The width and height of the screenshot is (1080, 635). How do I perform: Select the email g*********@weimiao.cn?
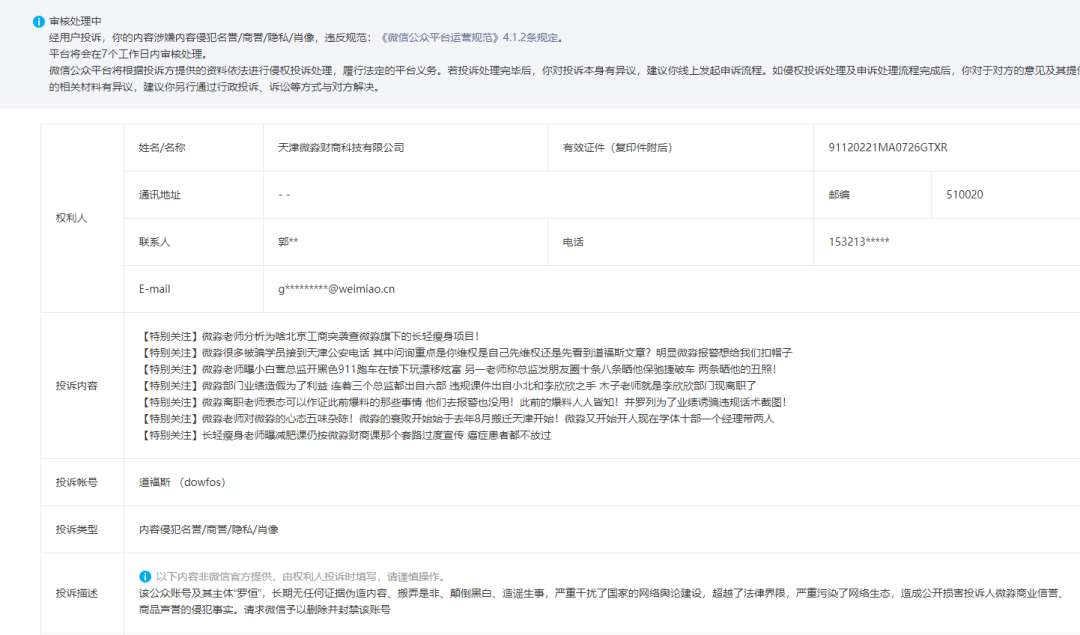click(x=336, y=289)
